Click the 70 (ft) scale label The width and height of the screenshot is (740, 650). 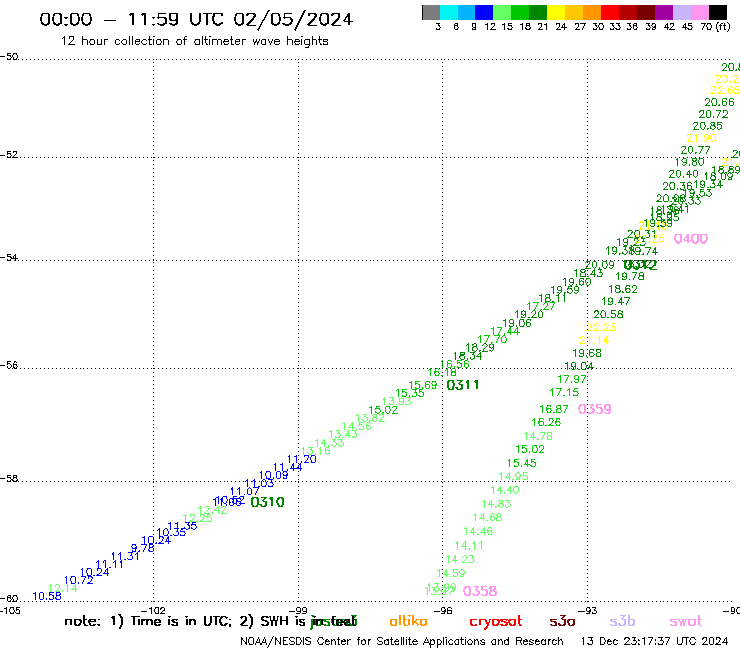[x=715, y=27]
